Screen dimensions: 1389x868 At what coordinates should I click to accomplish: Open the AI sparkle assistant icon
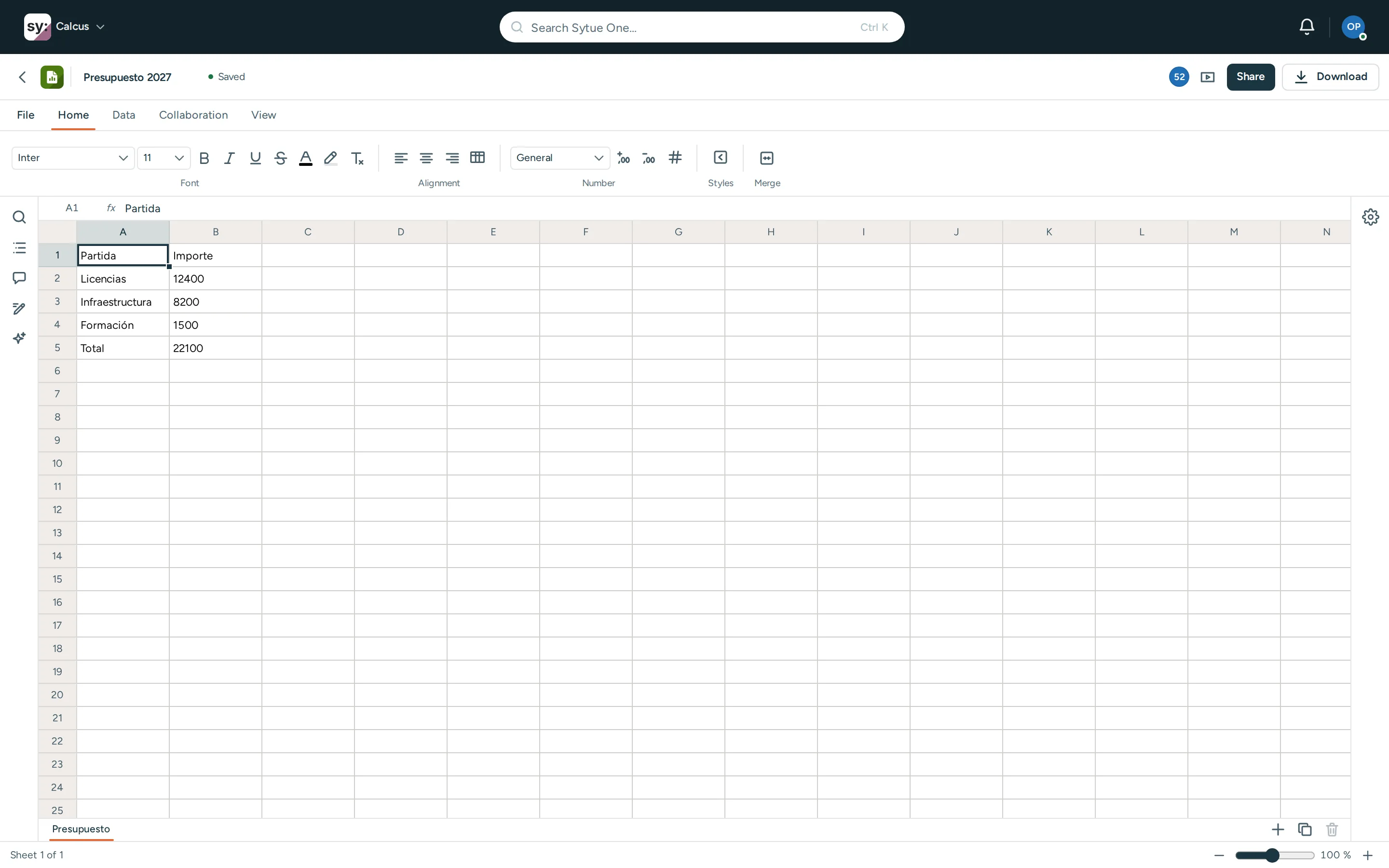19,338
